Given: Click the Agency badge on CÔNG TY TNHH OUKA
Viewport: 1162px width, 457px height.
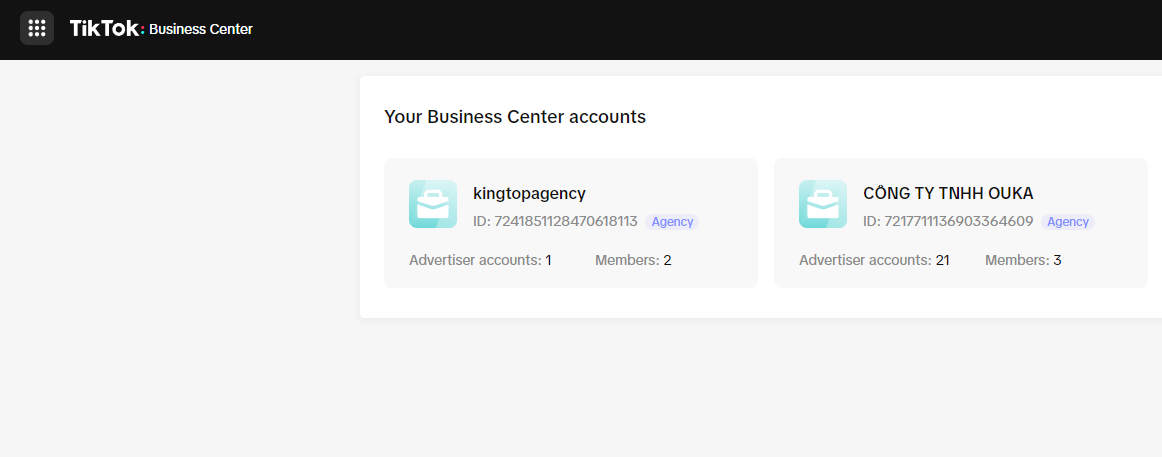Looking at the screenshot, I should point(1068,221).
